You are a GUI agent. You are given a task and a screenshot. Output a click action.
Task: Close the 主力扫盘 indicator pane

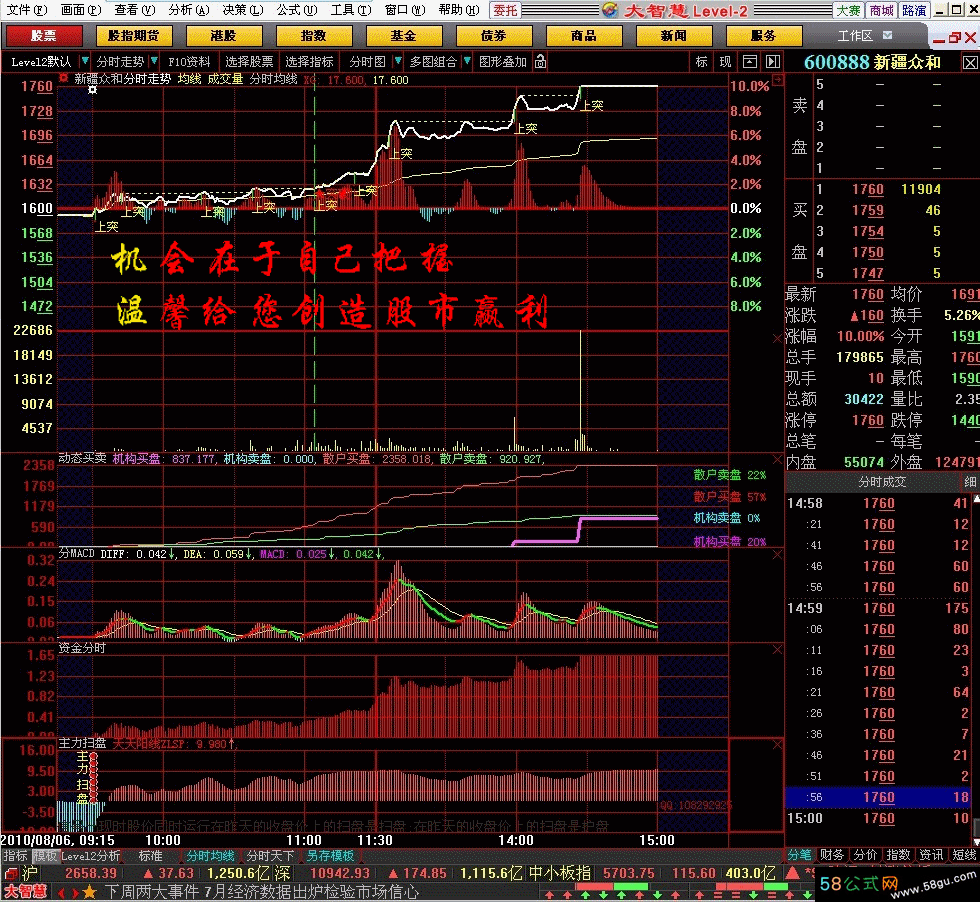point(777,744)
